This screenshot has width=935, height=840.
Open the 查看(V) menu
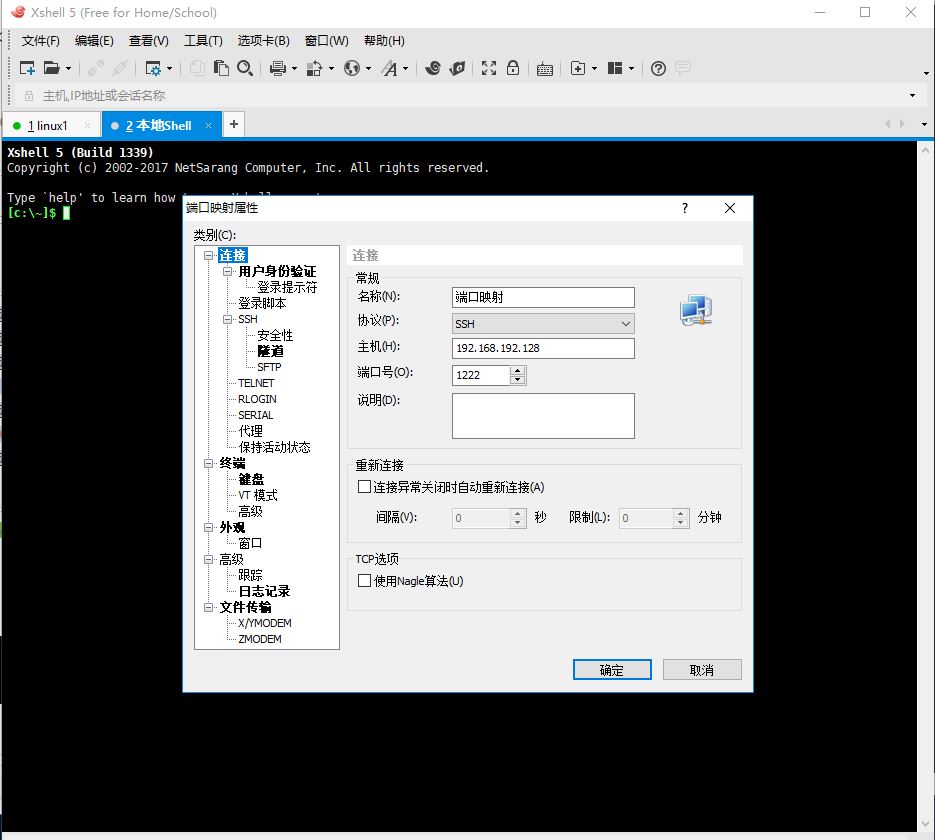(148, 41)
